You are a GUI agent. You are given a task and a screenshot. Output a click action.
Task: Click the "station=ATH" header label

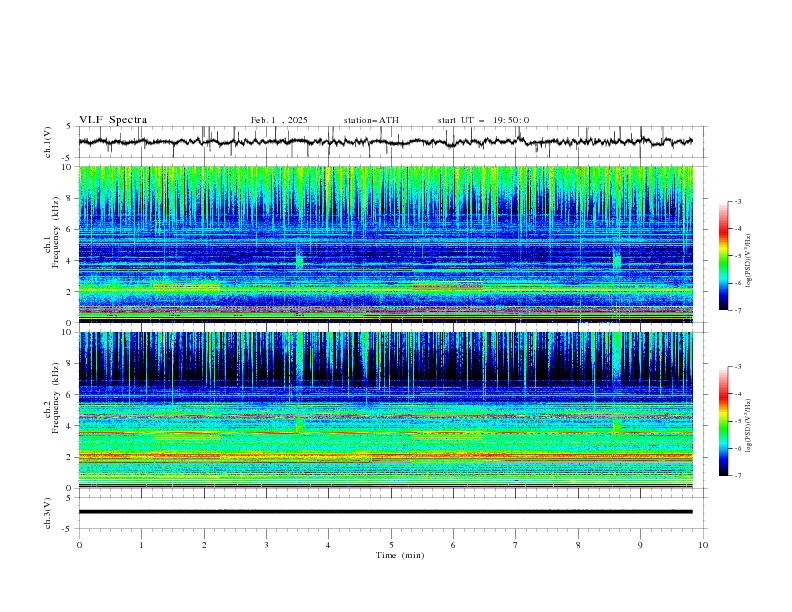coord(371,120)
